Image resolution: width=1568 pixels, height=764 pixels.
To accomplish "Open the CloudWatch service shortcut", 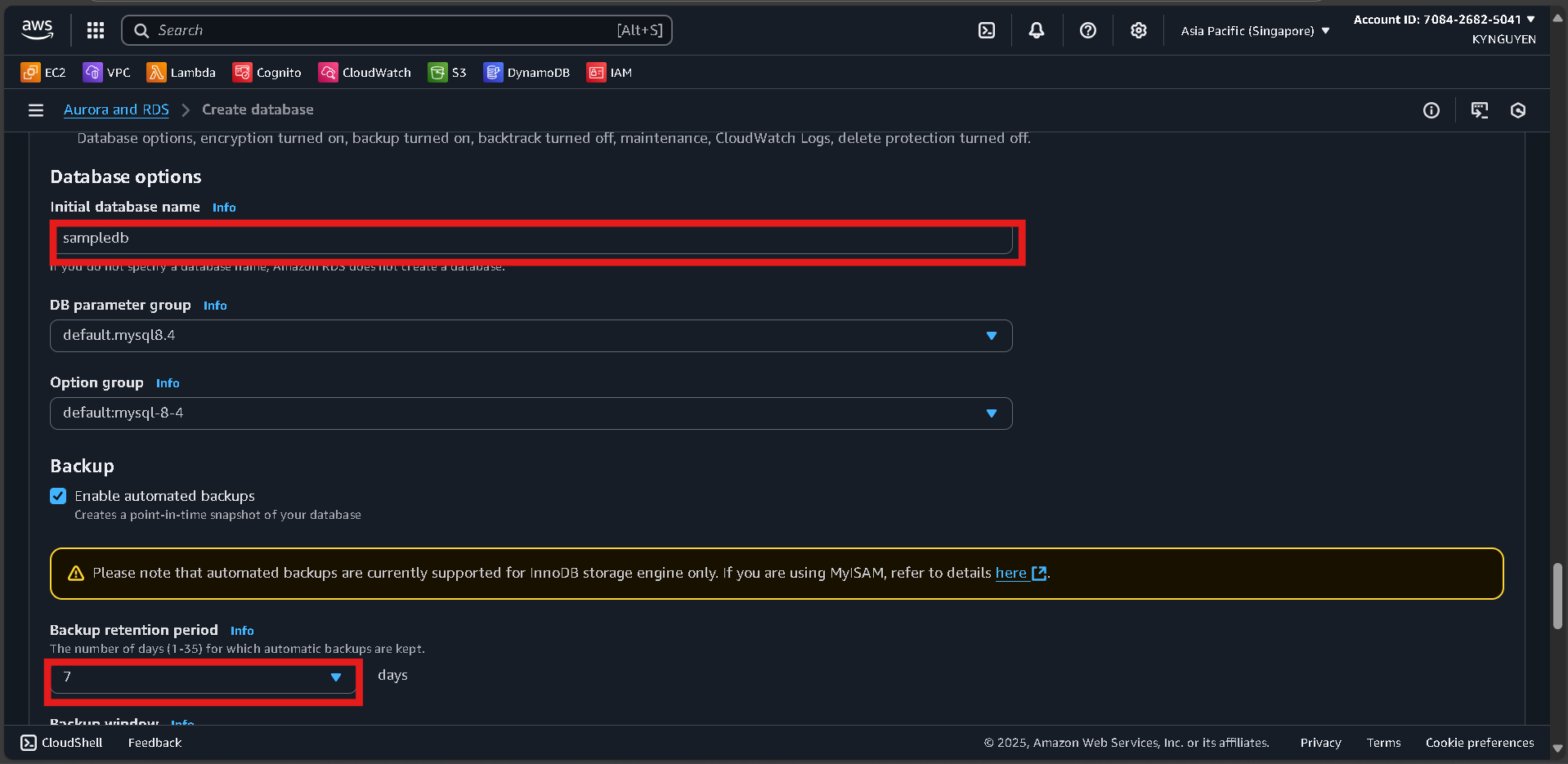I will click(x=365, y=72).
